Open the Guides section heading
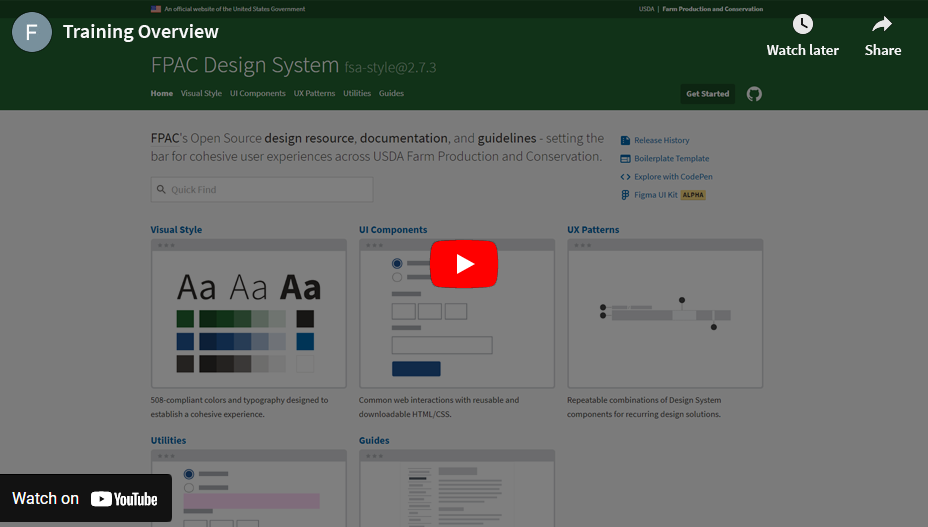The width and height of the screenshot is (928, 527). (374, 441)
